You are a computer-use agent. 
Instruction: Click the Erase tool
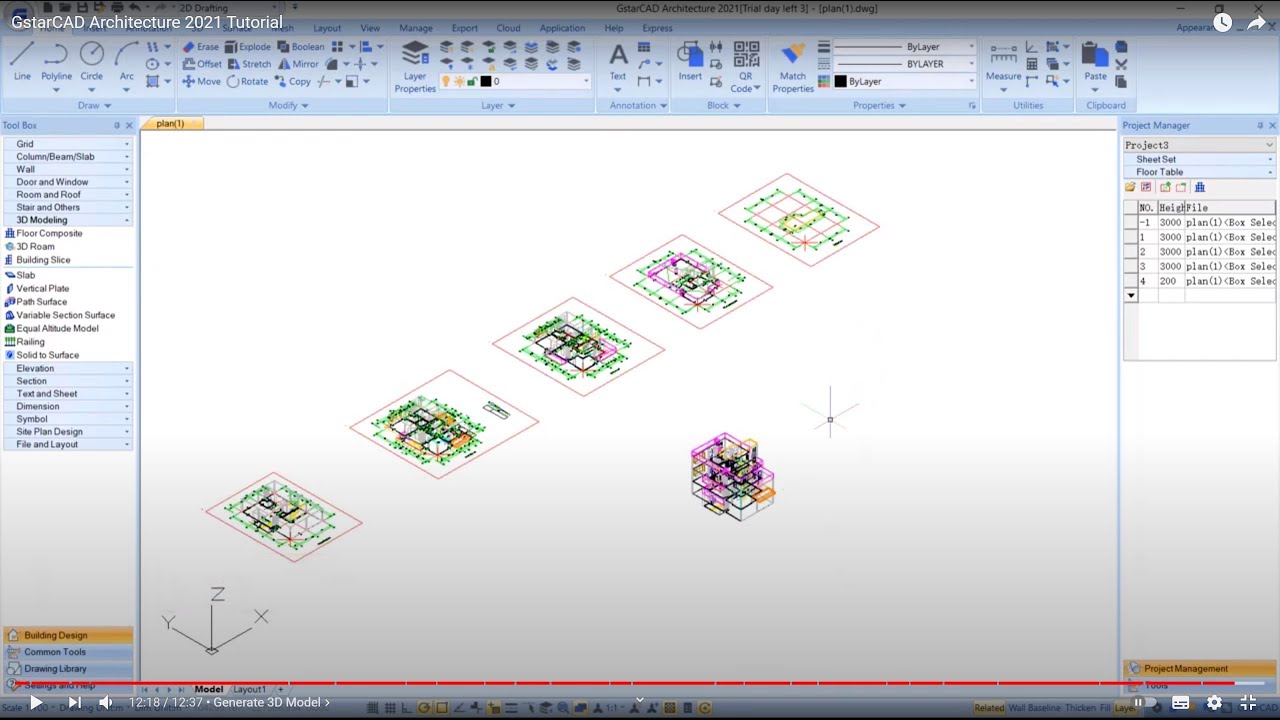click(x=201, y=47)
